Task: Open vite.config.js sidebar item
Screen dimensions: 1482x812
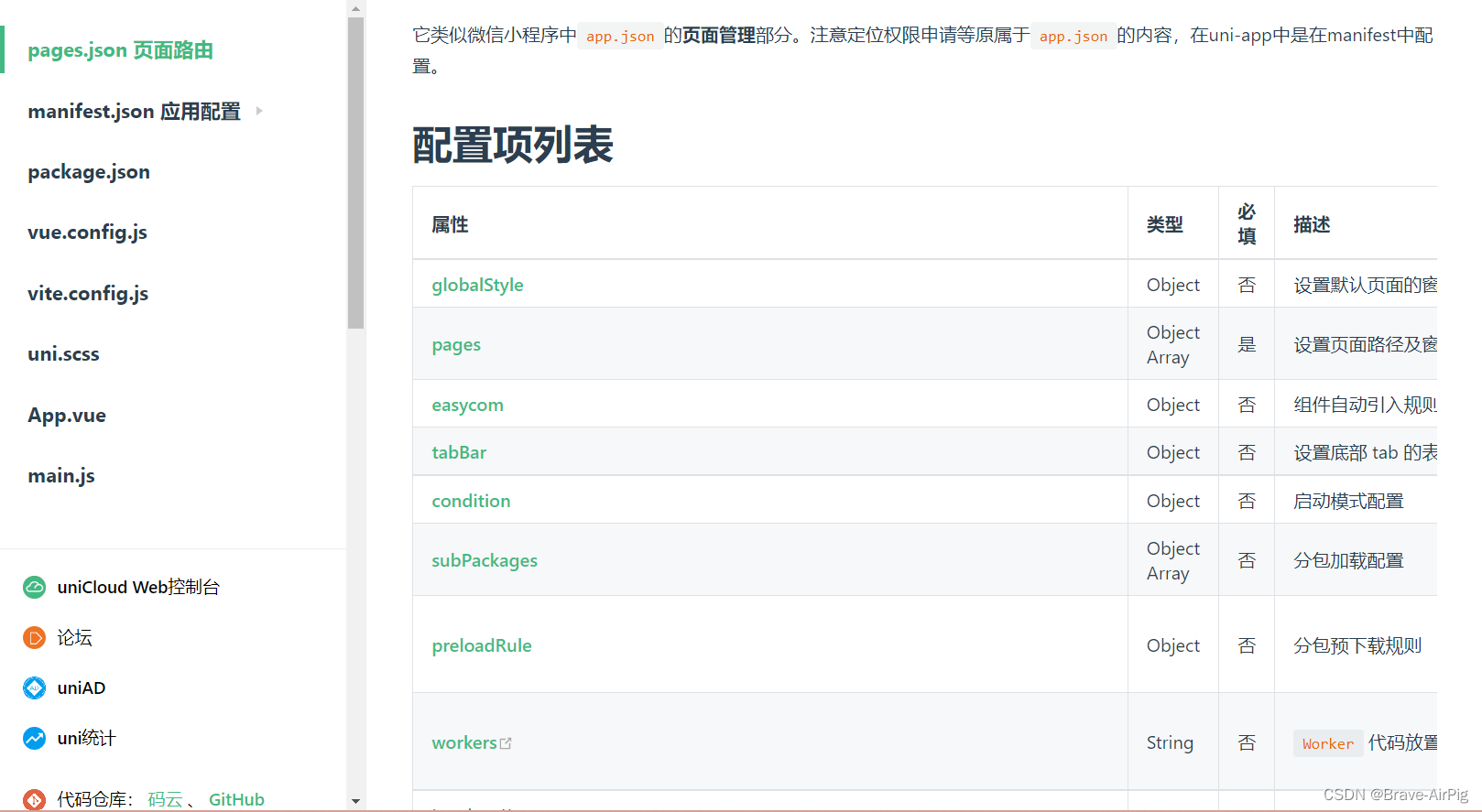Action: (88, 294)
